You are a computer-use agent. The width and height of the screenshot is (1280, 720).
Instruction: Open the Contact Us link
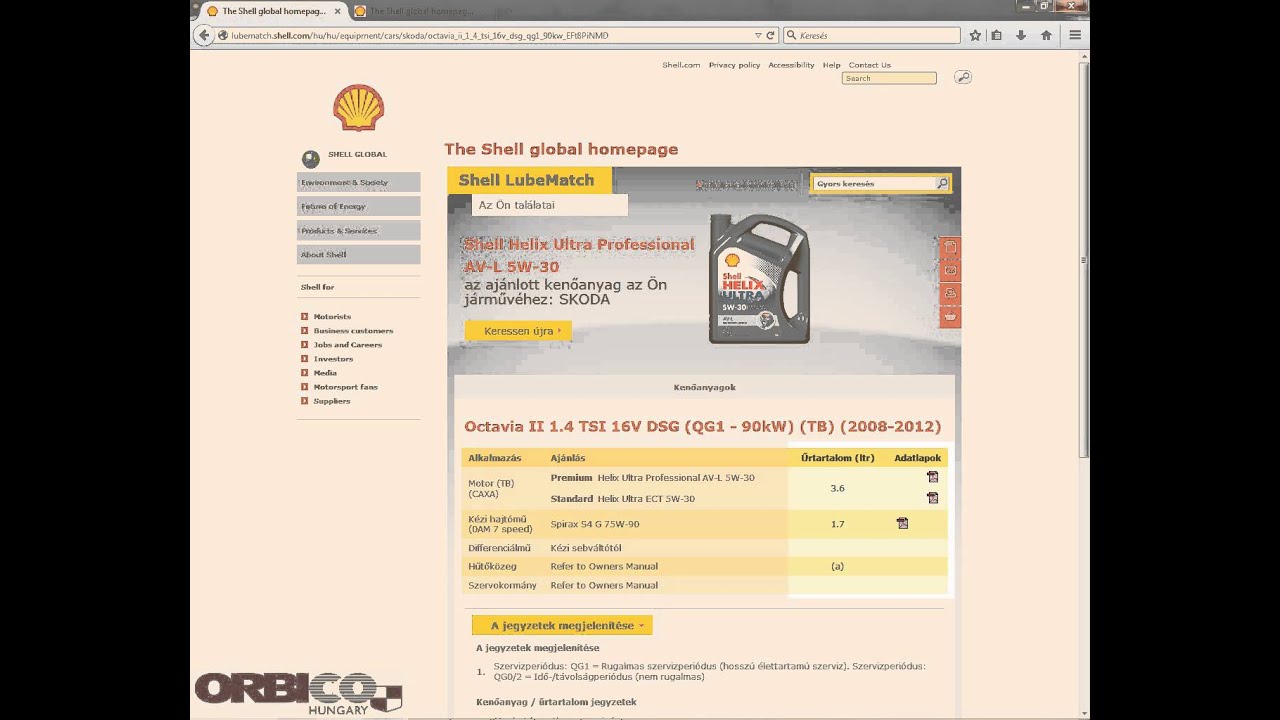tap(869, 65)
